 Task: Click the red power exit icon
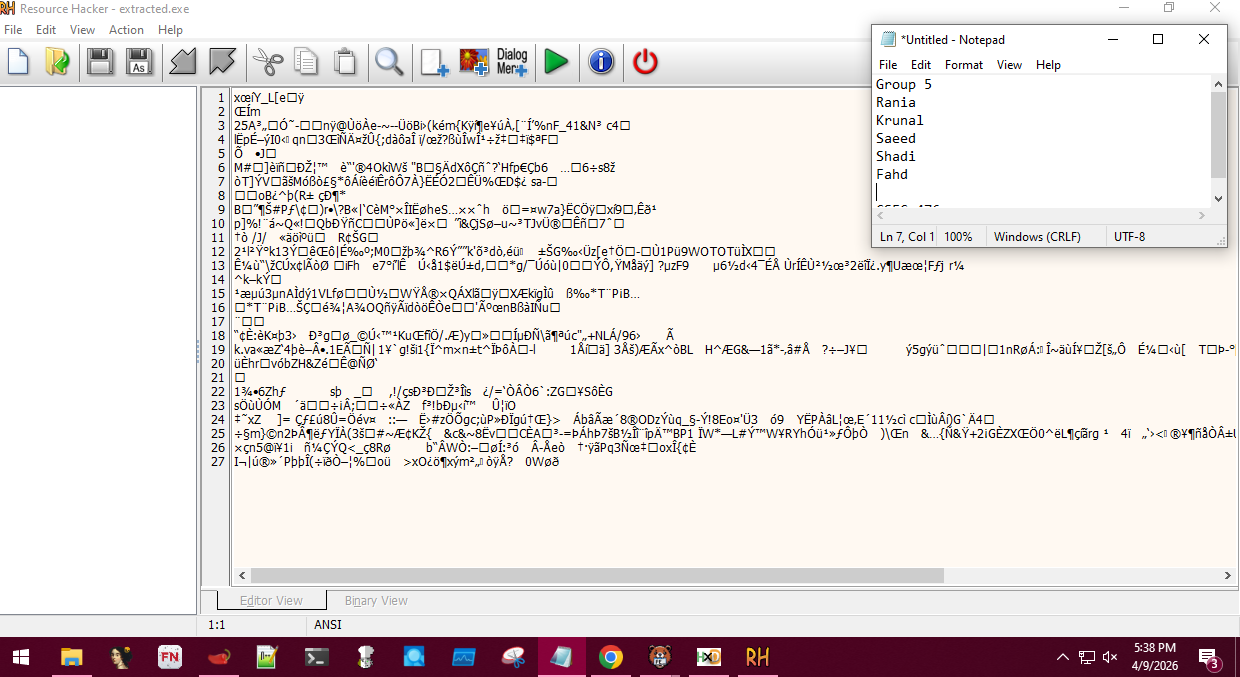tap(646, 61)
